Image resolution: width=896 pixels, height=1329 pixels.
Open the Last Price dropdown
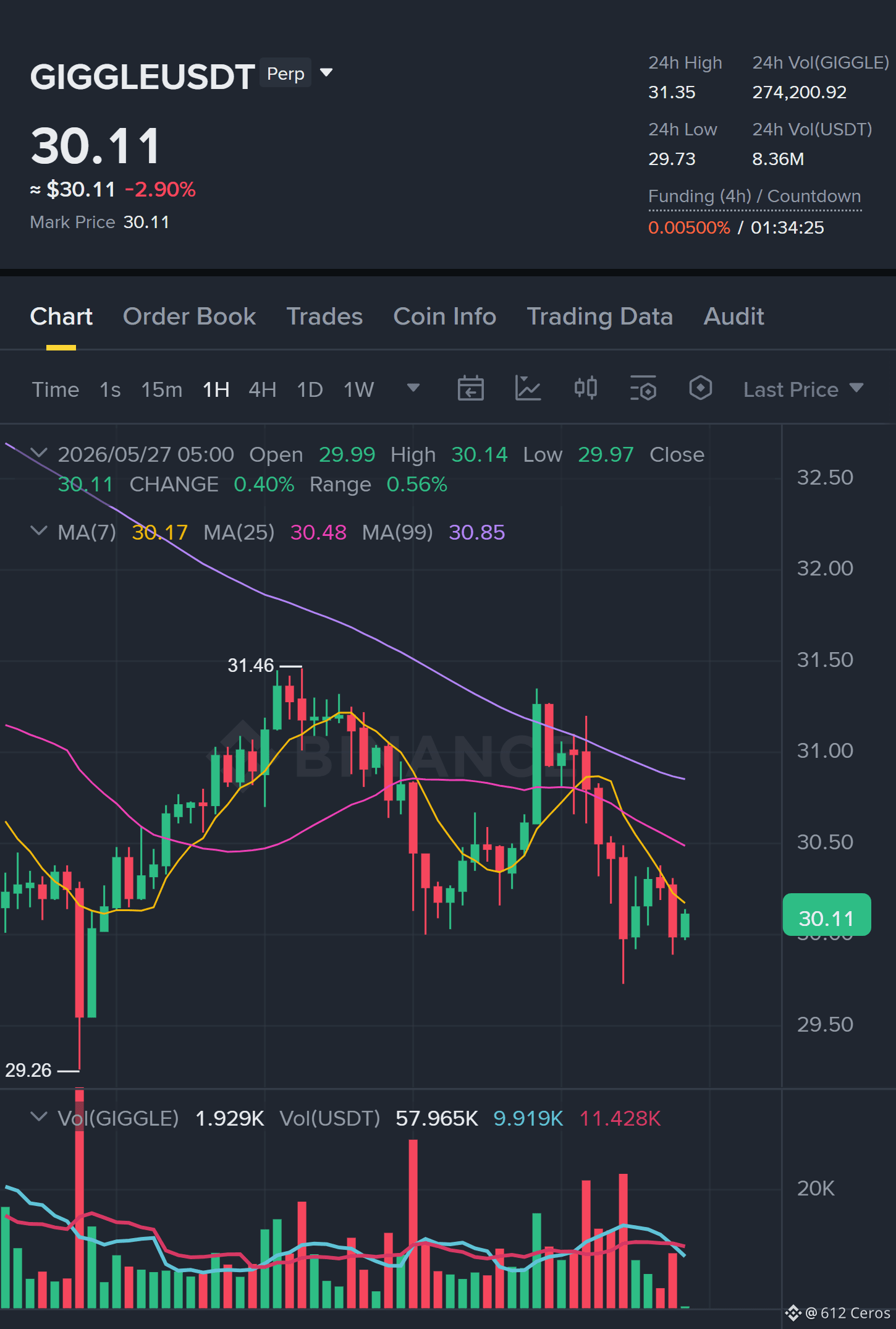[803, 389]
